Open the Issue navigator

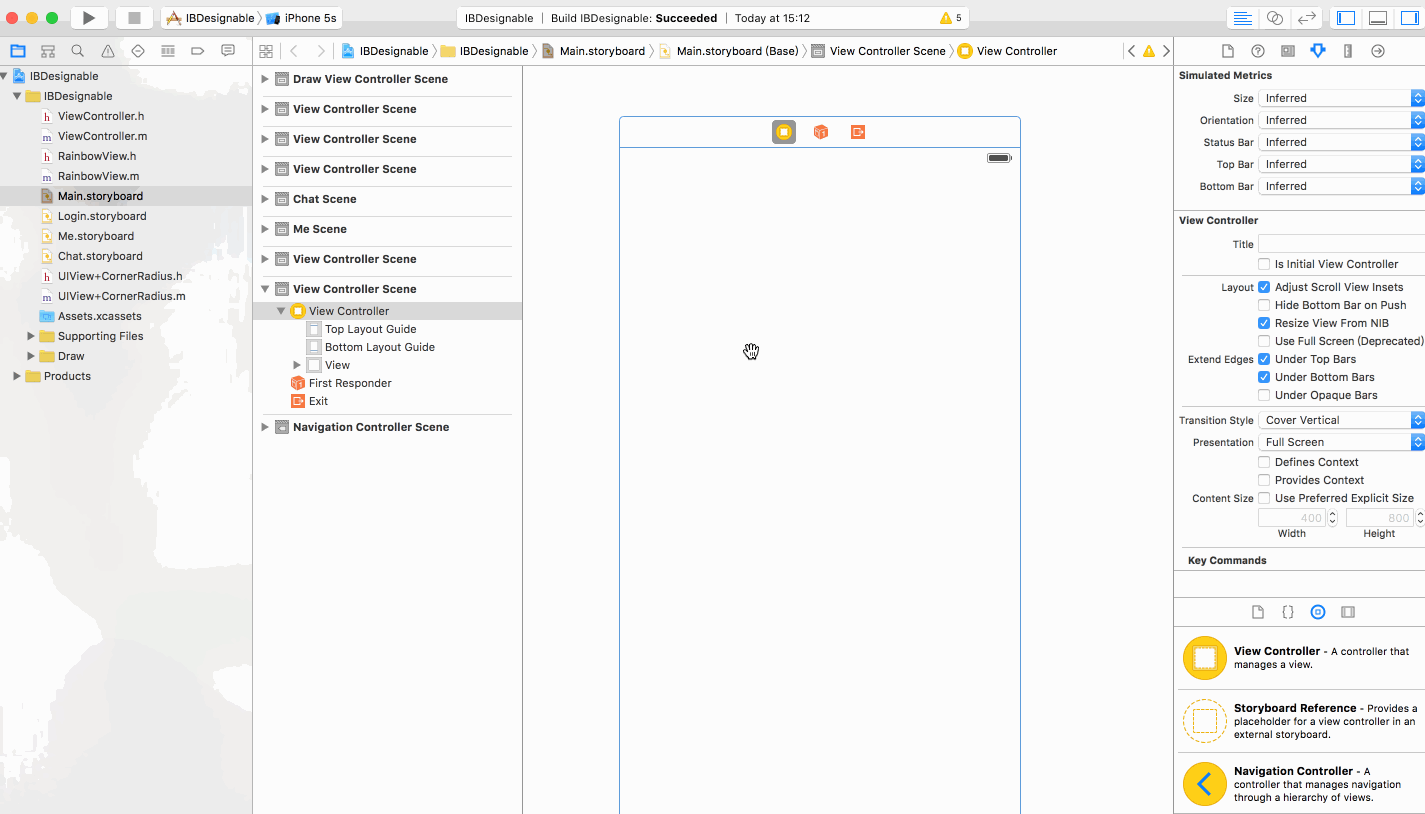pos(106,50)
